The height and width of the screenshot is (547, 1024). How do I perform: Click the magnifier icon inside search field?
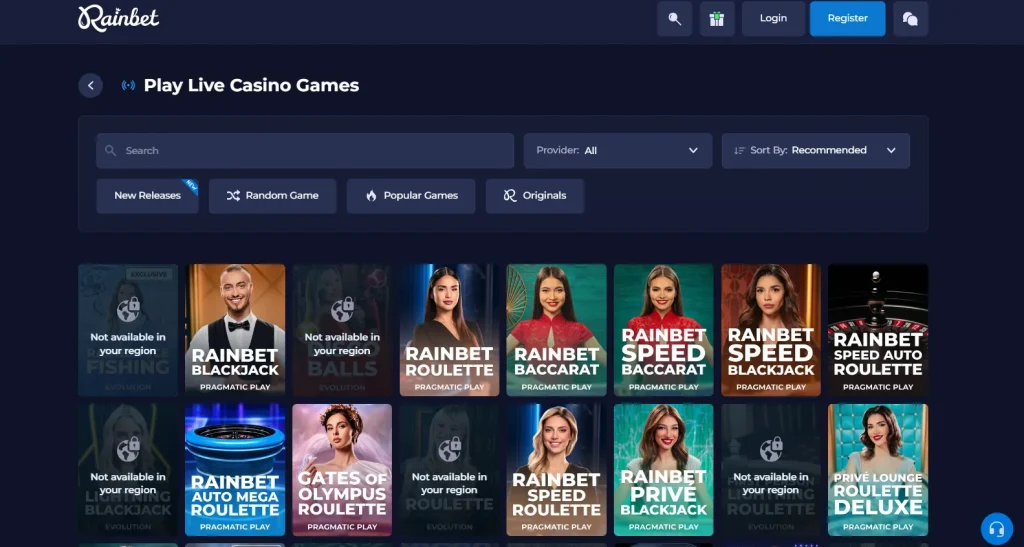click(111, 151)
